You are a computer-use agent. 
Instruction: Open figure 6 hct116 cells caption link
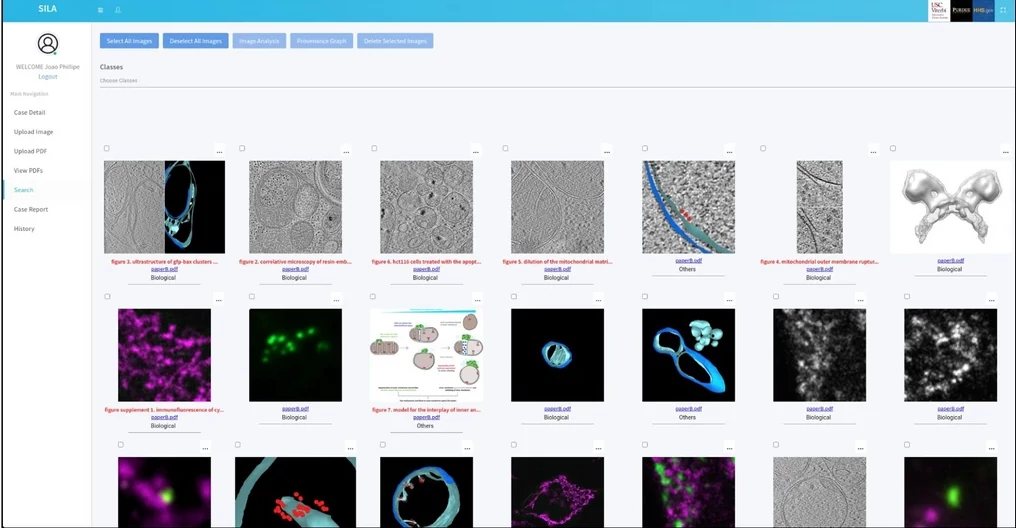point(426,262)
